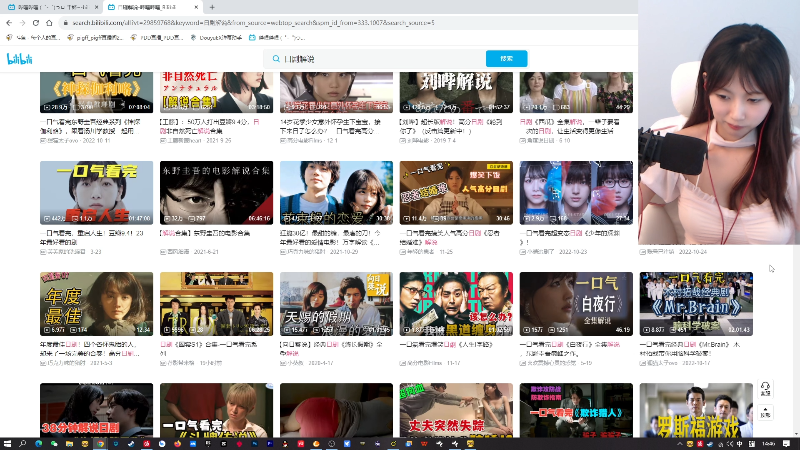Screen dimensions: 800x450
Task: Open the 年度最佳 video thumbnail
Action: tap(96, 304)
